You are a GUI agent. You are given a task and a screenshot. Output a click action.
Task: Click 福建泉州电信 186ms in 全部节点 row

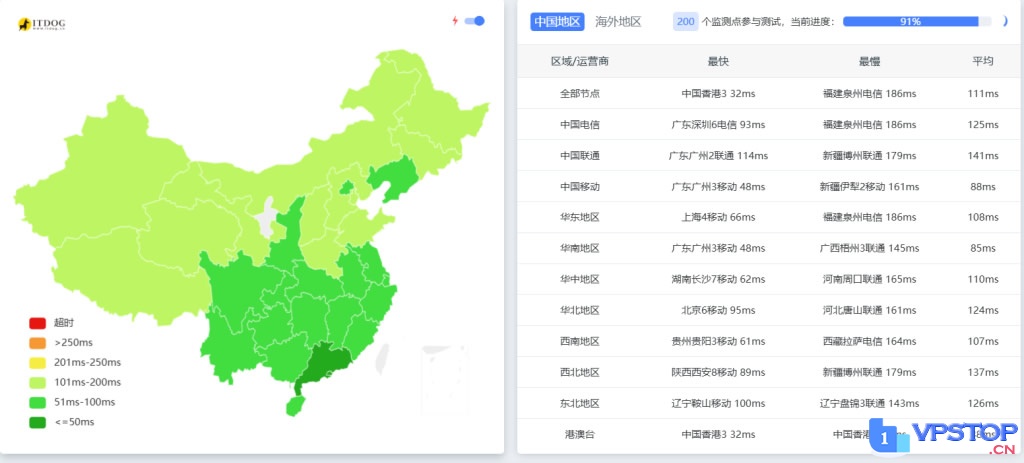point(870,93)
